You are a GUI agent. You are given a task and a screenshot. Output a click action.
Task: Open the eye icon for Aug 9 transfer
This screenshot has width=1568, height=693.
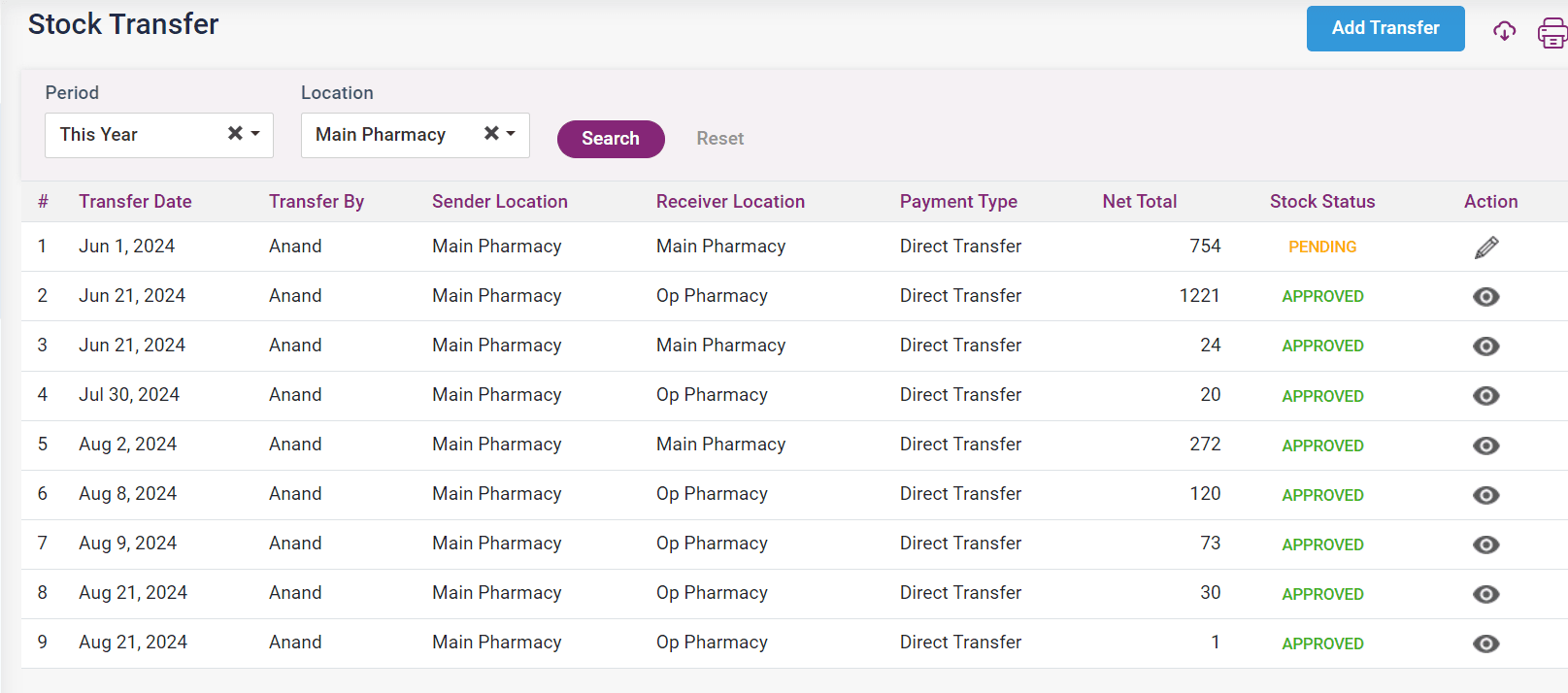1485,544
